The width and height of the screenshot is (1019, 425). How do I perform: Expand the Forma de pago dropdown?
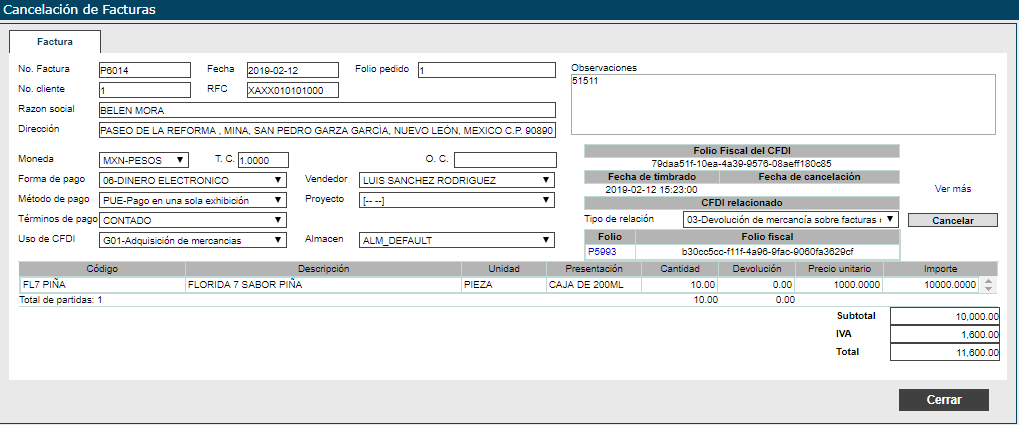click(x=193, y=180)
